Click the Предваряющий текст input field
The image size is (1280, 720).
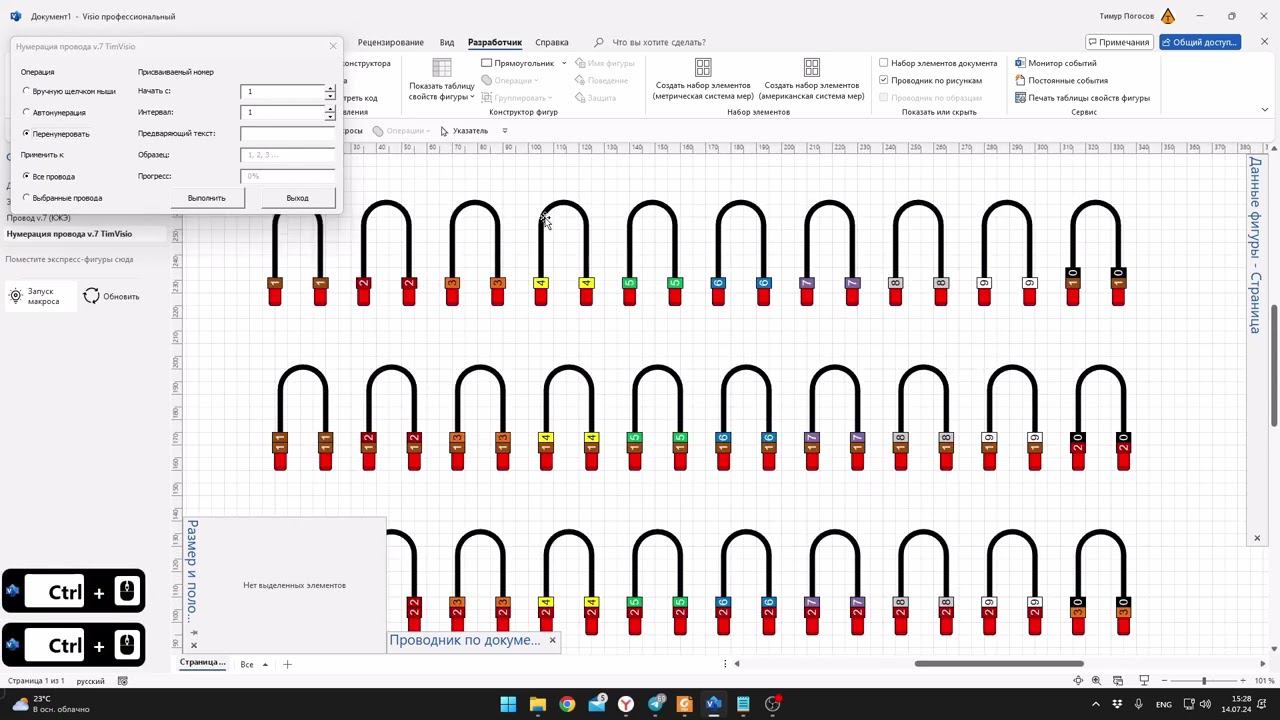pos(288,133)
